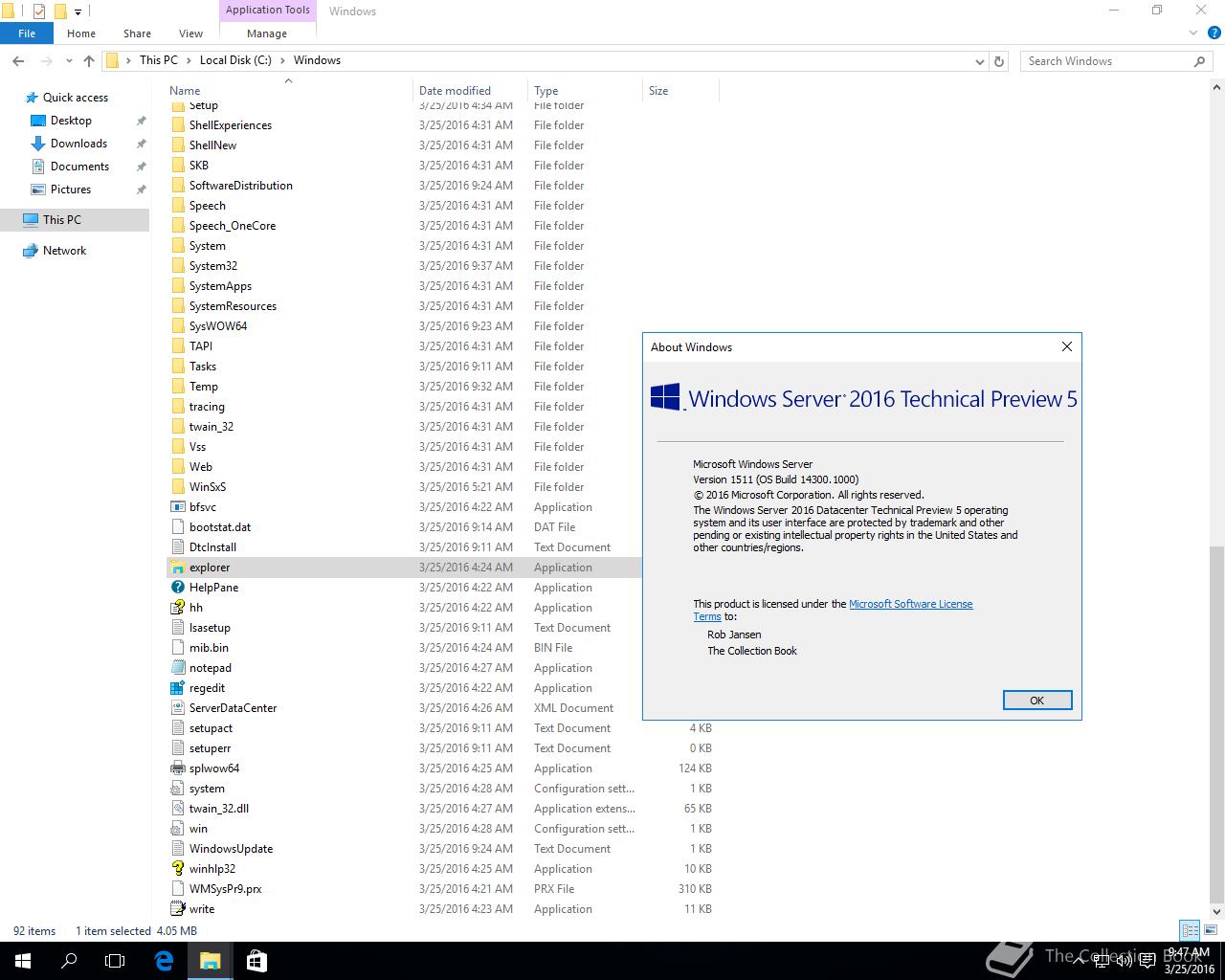Open the Start menu
Image resolution: width=1225 pixels, height=980 pixels.
click(x=23, y=961)
